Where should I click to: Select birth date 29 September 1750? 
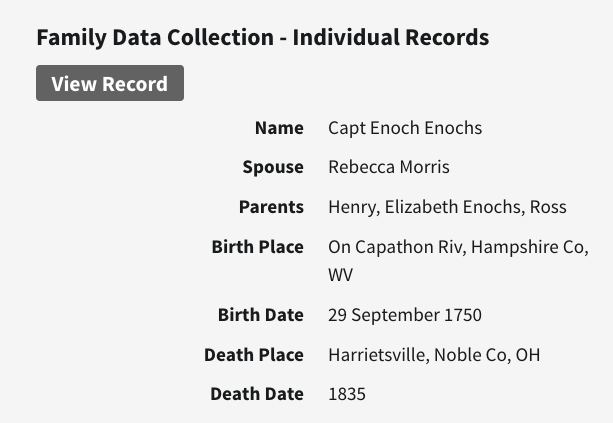coord(405,315)
